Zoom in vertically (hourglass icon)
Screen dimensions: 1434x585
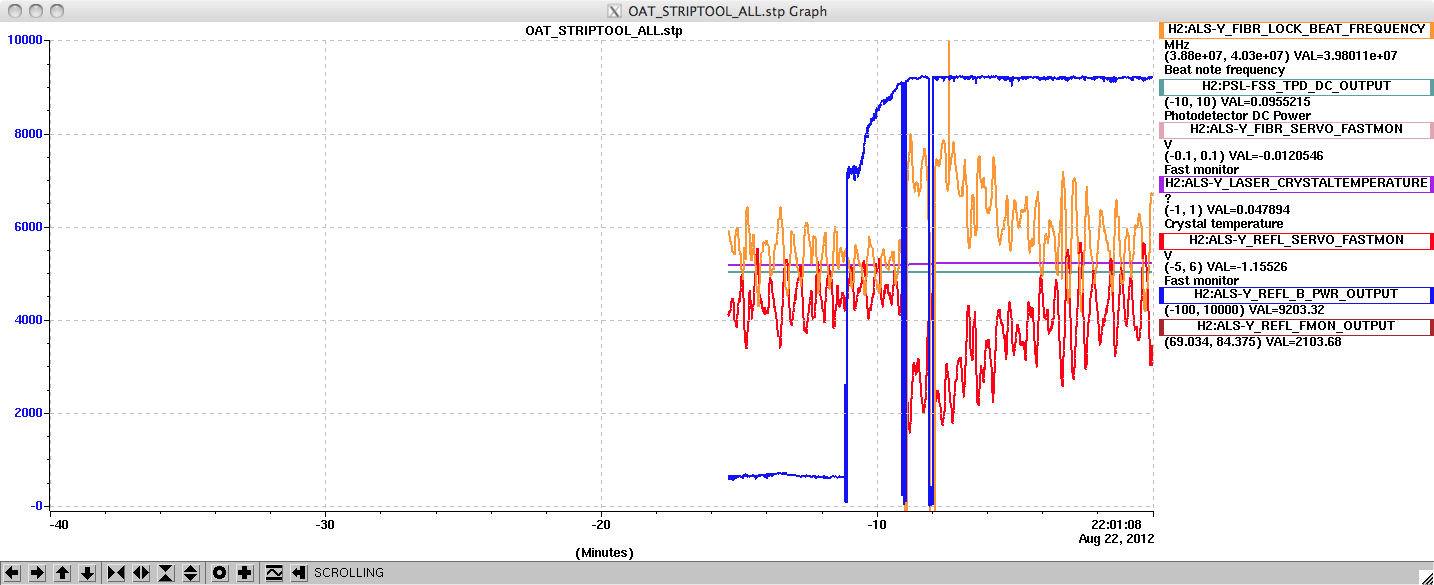tap(166, 573)
